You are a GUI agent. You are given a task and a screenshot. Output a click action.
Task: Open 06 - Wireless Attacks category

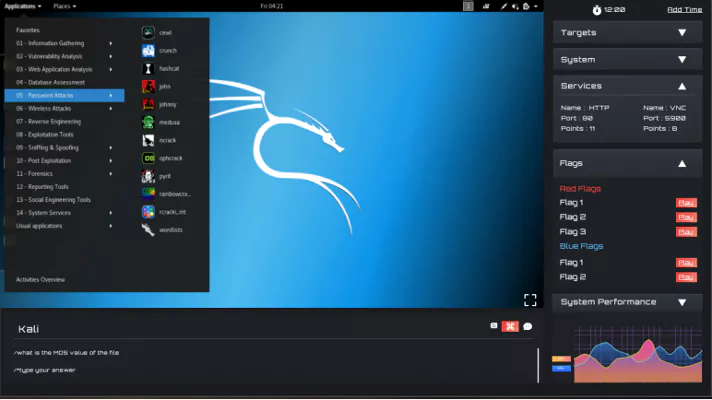coord(64,109)
